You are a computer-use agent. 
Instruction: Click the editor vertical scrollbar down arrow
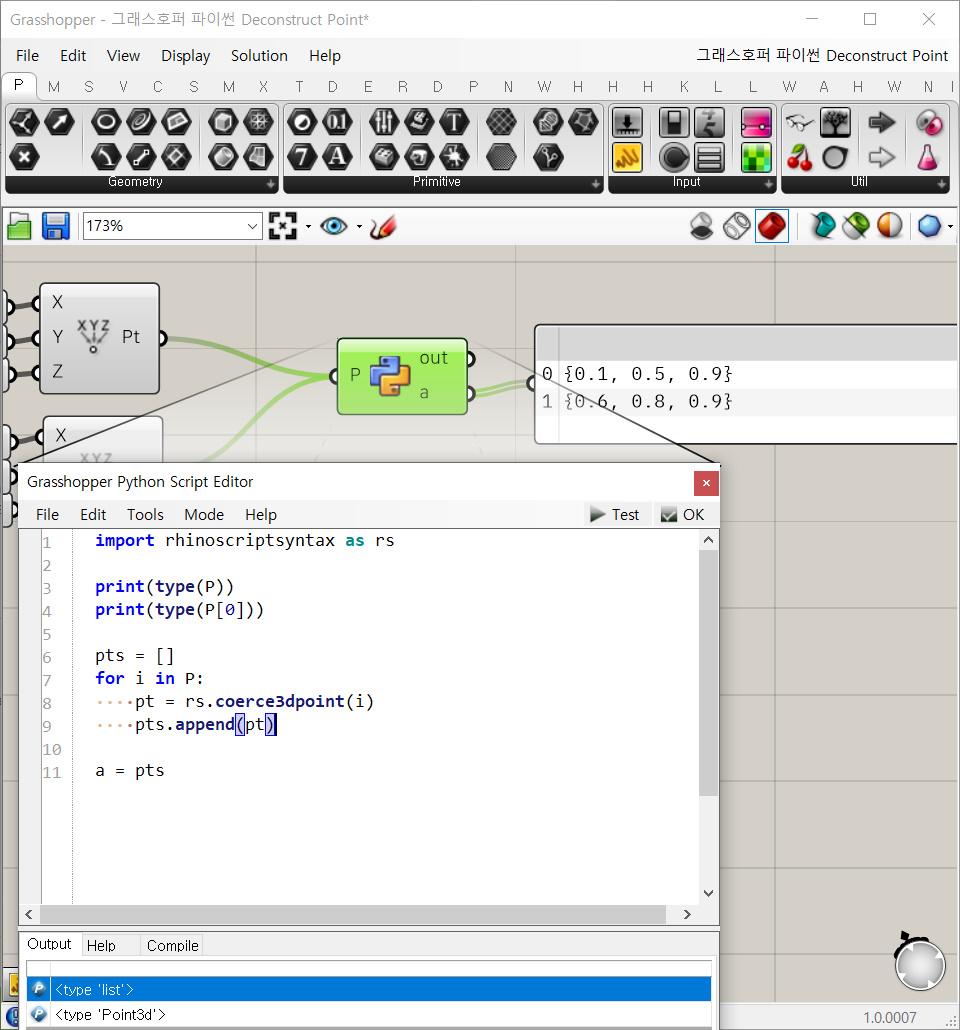click(708, 893)
